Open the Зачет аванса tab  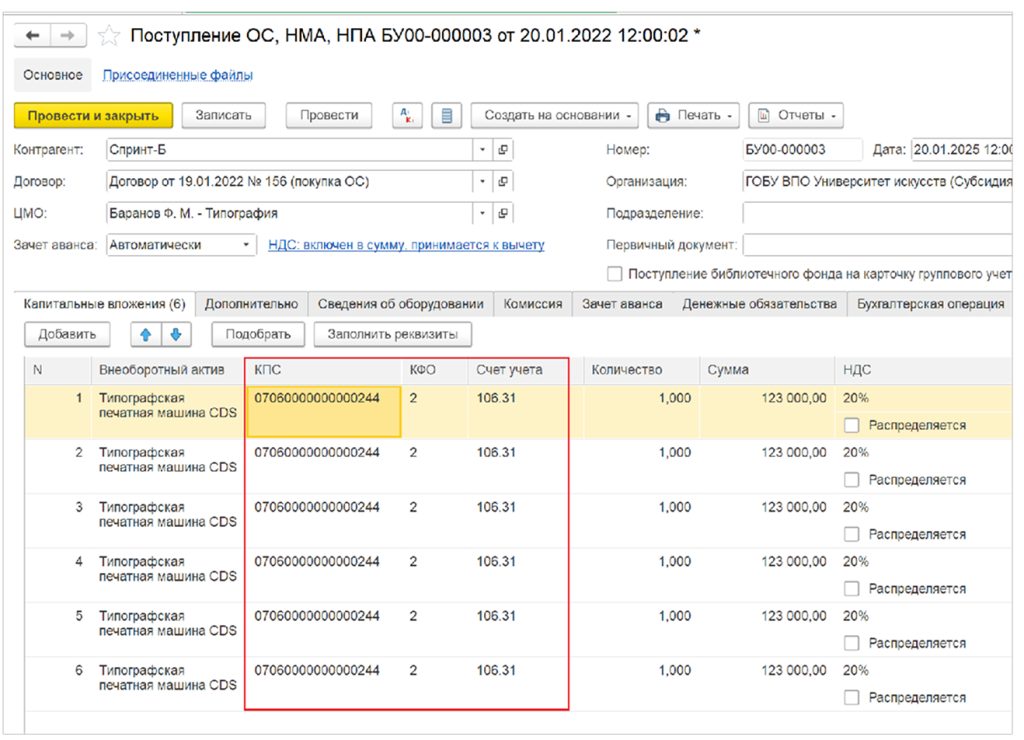pos(622,304)
